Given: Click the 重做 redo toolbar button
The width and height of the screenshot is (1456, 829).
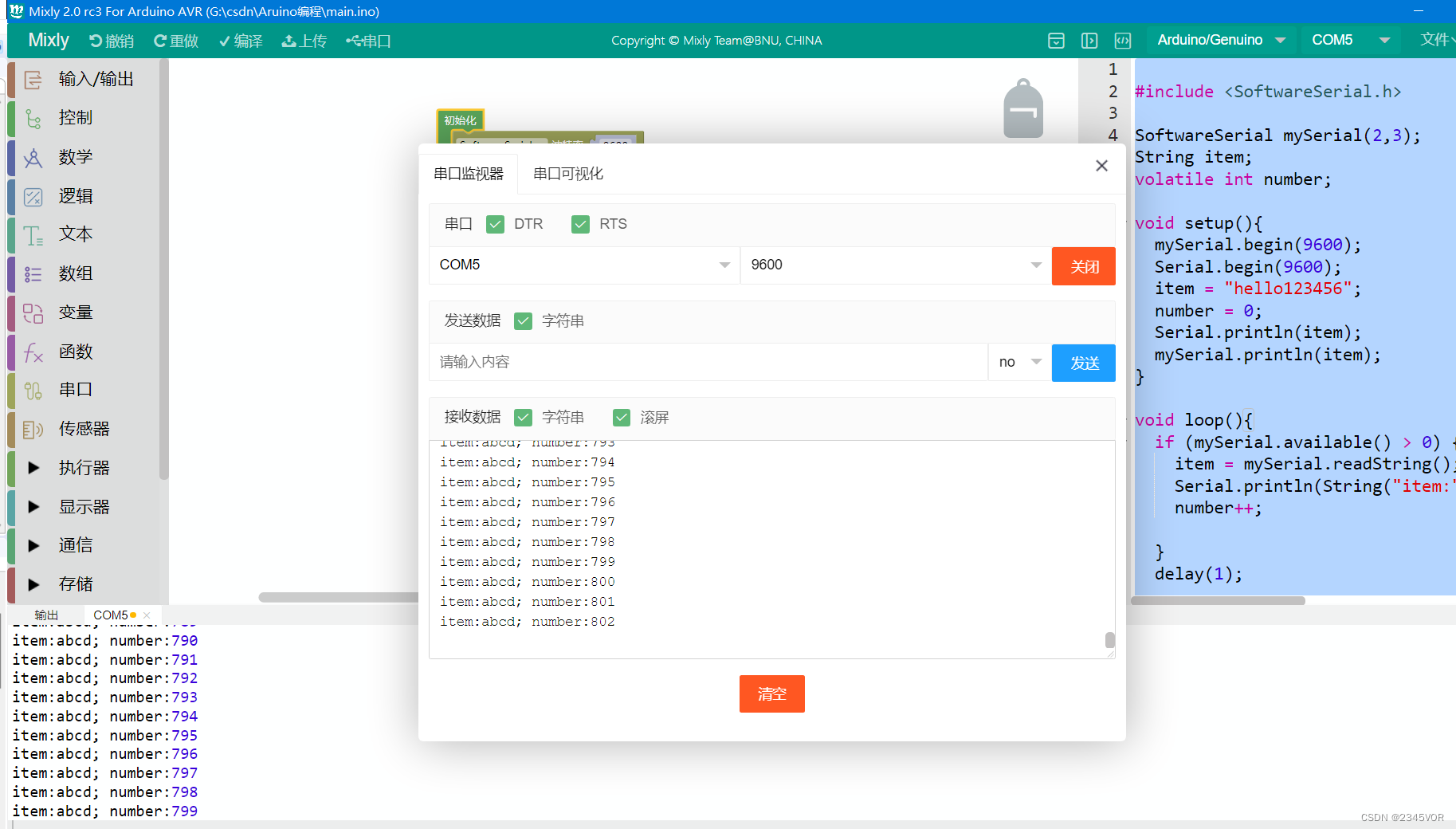Looking at the screenshot, I should (176, 41).
